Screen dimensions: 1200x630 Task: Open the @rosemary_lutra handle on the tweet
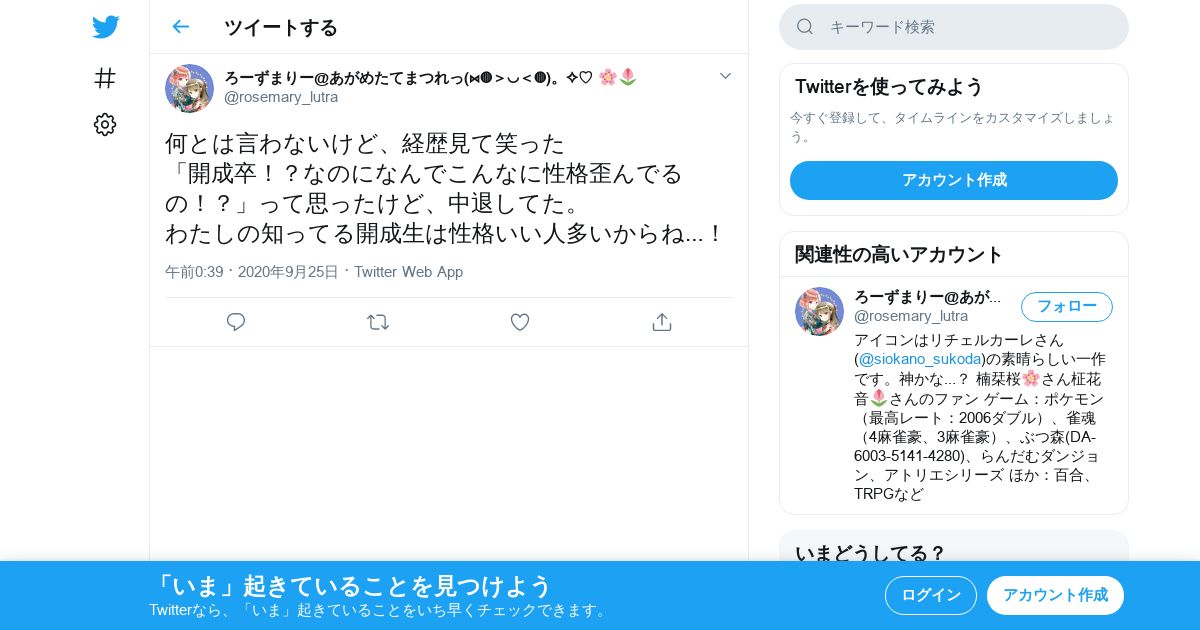281,97
